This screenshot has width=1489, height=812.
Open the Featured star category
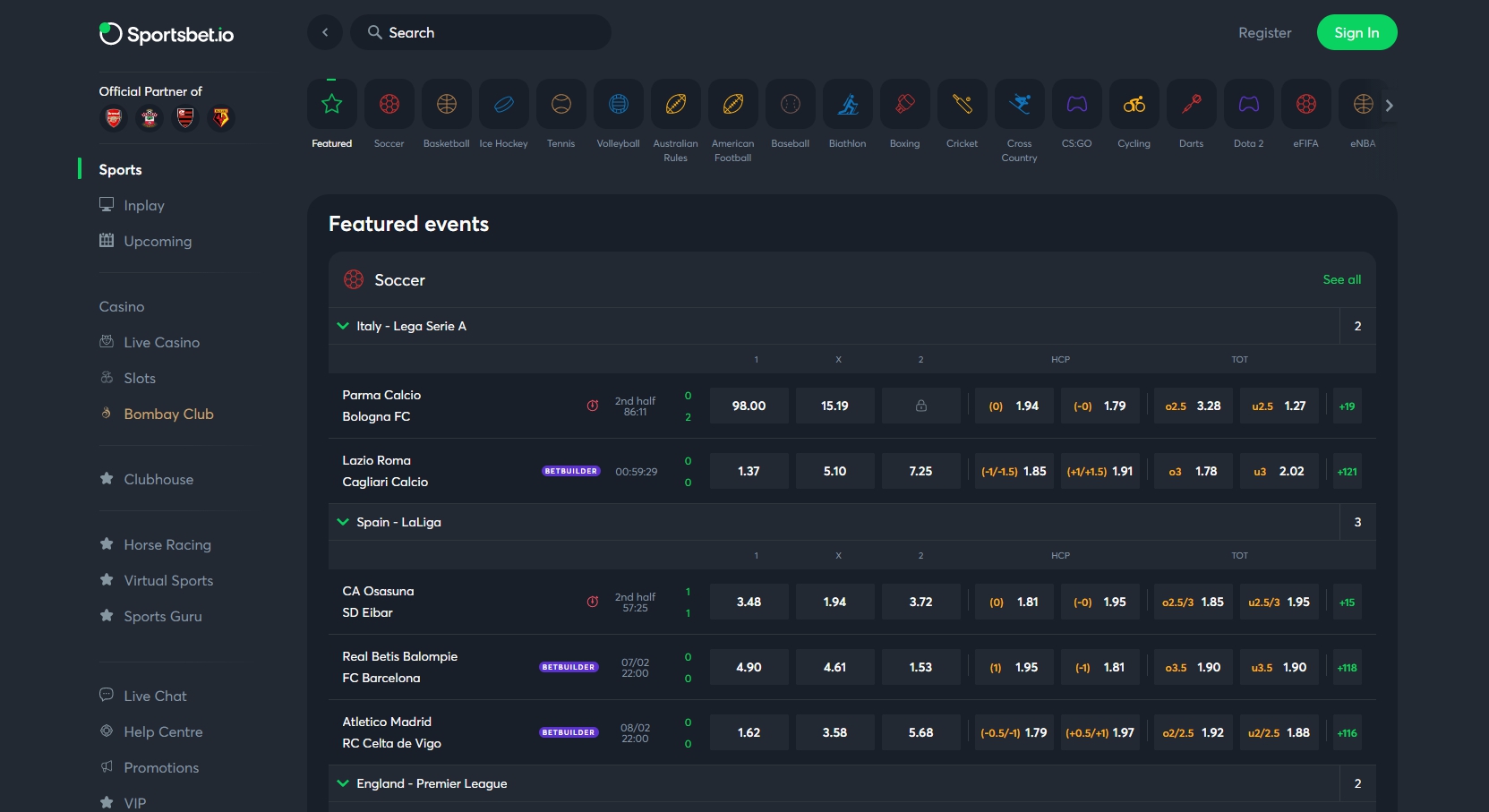point(332,104)
